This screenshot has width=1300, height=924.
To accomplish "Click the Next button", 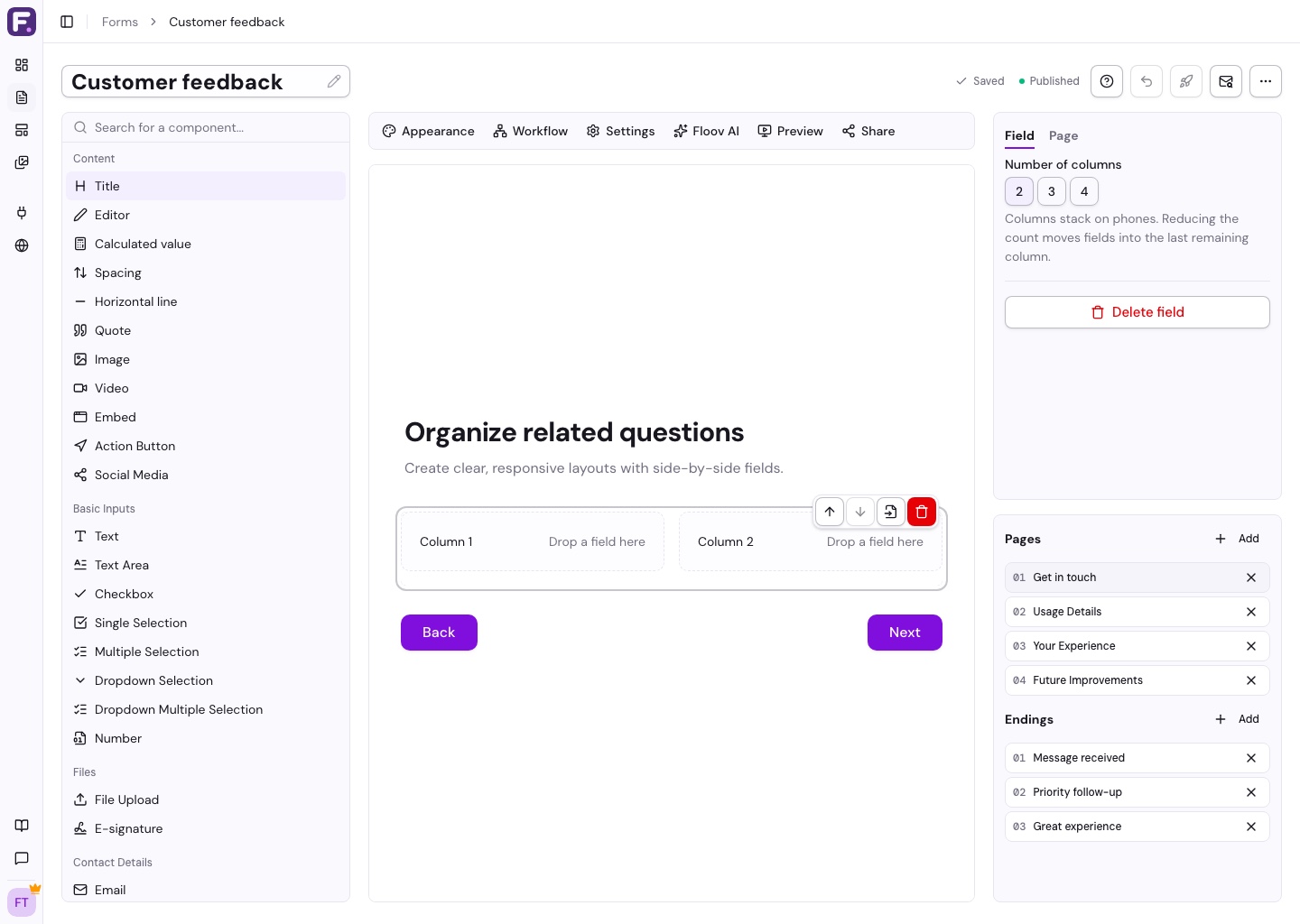I will 905,633.
